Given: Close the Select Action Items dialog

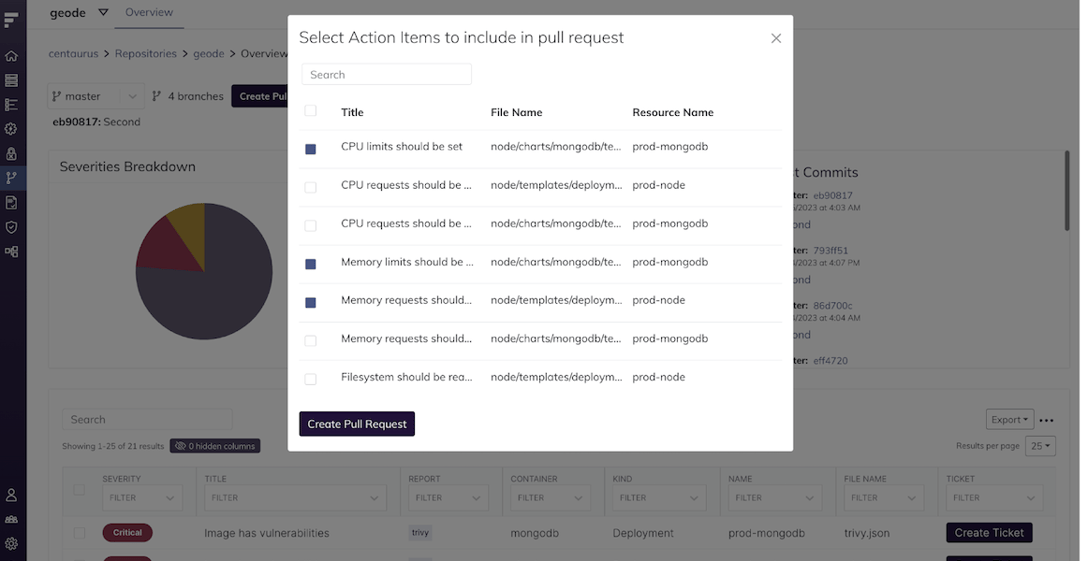Looking at the screenshot, I should (776, 38).
